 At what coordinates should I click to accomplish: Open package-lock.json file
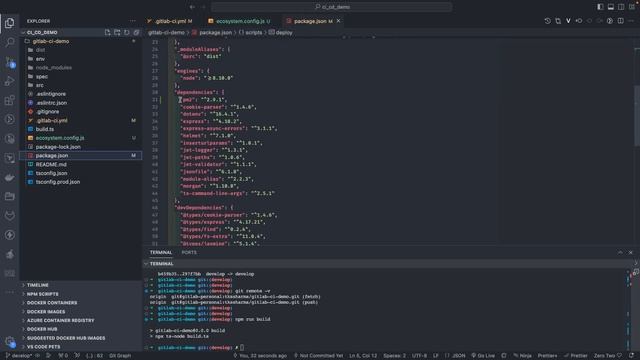tap(81, 147)
